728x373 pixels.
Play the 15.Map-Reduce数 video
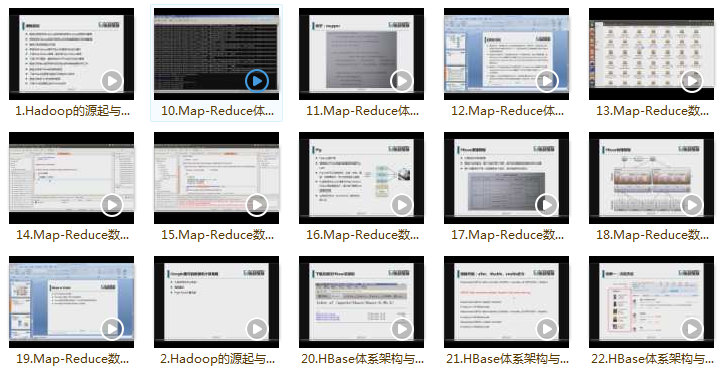click(257, 205)
